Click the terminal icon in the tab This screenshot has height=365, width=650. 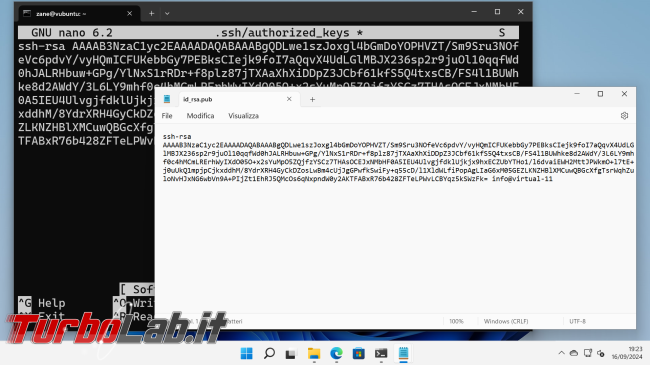(27, 14)
